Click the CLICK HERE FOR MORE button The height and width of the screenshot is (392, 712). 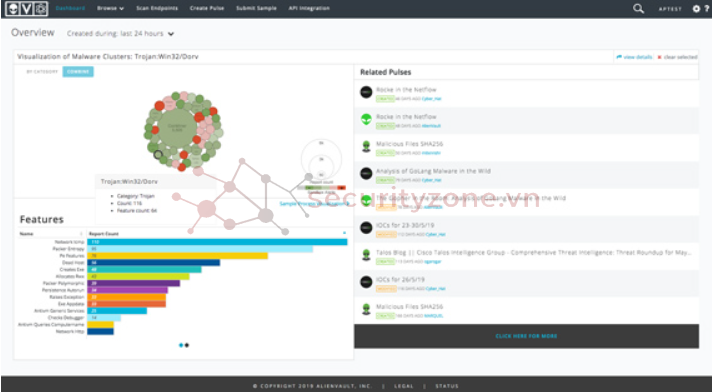[526, 336]
